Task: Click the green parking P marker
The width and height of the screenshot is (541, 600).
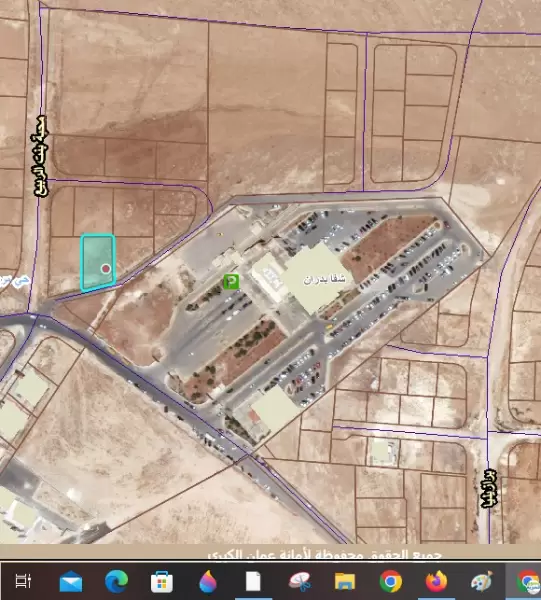Action: pos(231,282)
